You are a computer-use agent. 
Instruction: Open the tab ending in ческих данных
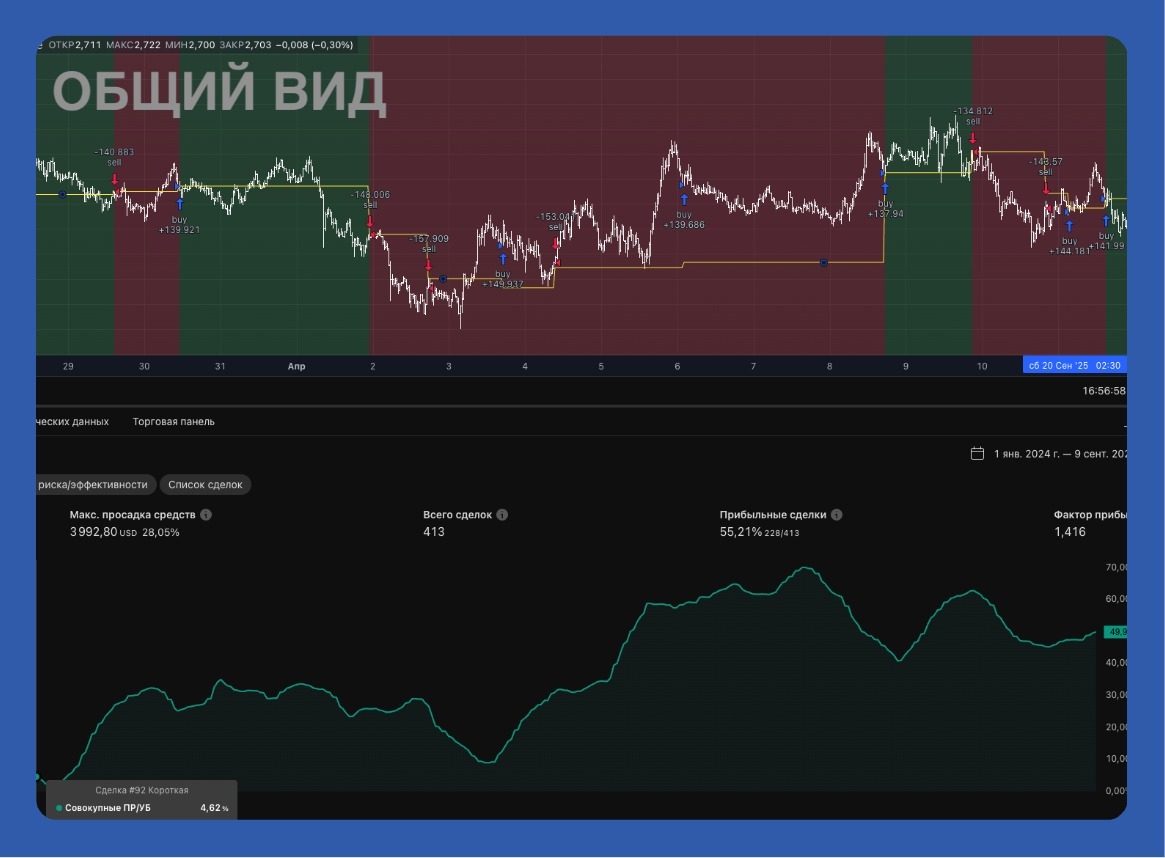coord(72,421)
